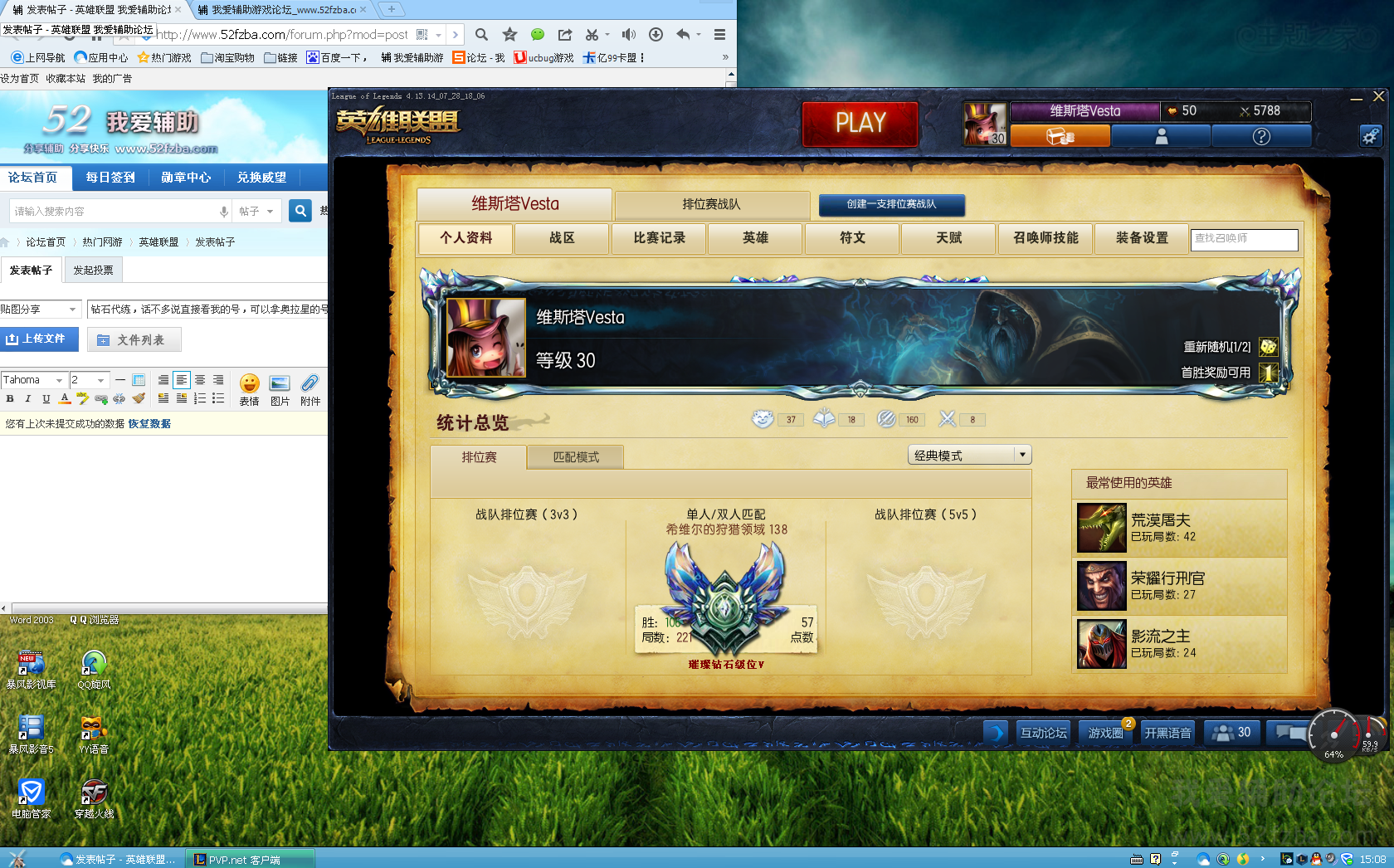The image size is (1394, 868).
Task: Open the 热门游戏 bookmark
Action: coord(163,58)
